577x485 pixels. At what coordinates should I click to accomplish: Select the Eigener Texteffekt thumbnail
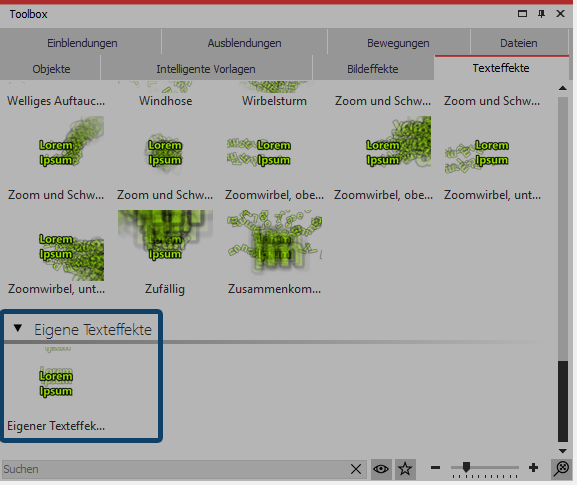pyautogui.click(x=56, y=382)
